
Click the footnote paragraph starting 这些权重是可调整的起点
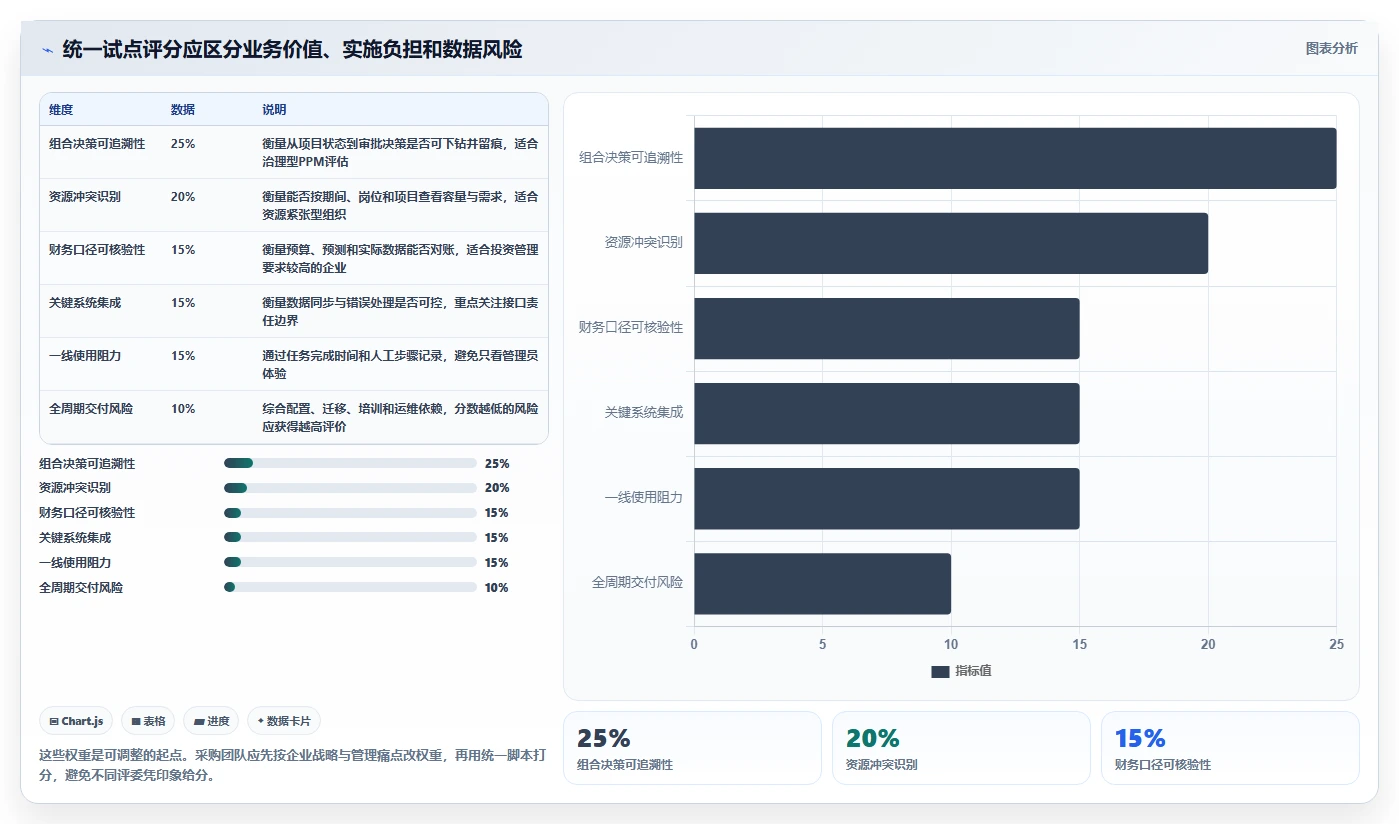click(292, 765)
